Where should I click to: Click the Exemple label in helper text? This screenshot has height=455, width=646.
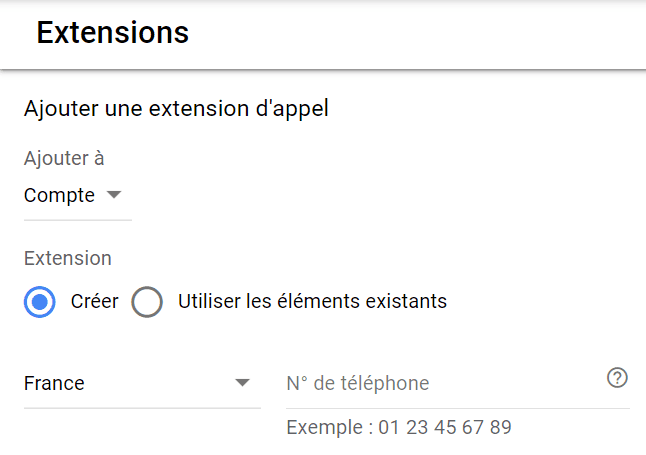pyautogui.click(x=323, y=428)
